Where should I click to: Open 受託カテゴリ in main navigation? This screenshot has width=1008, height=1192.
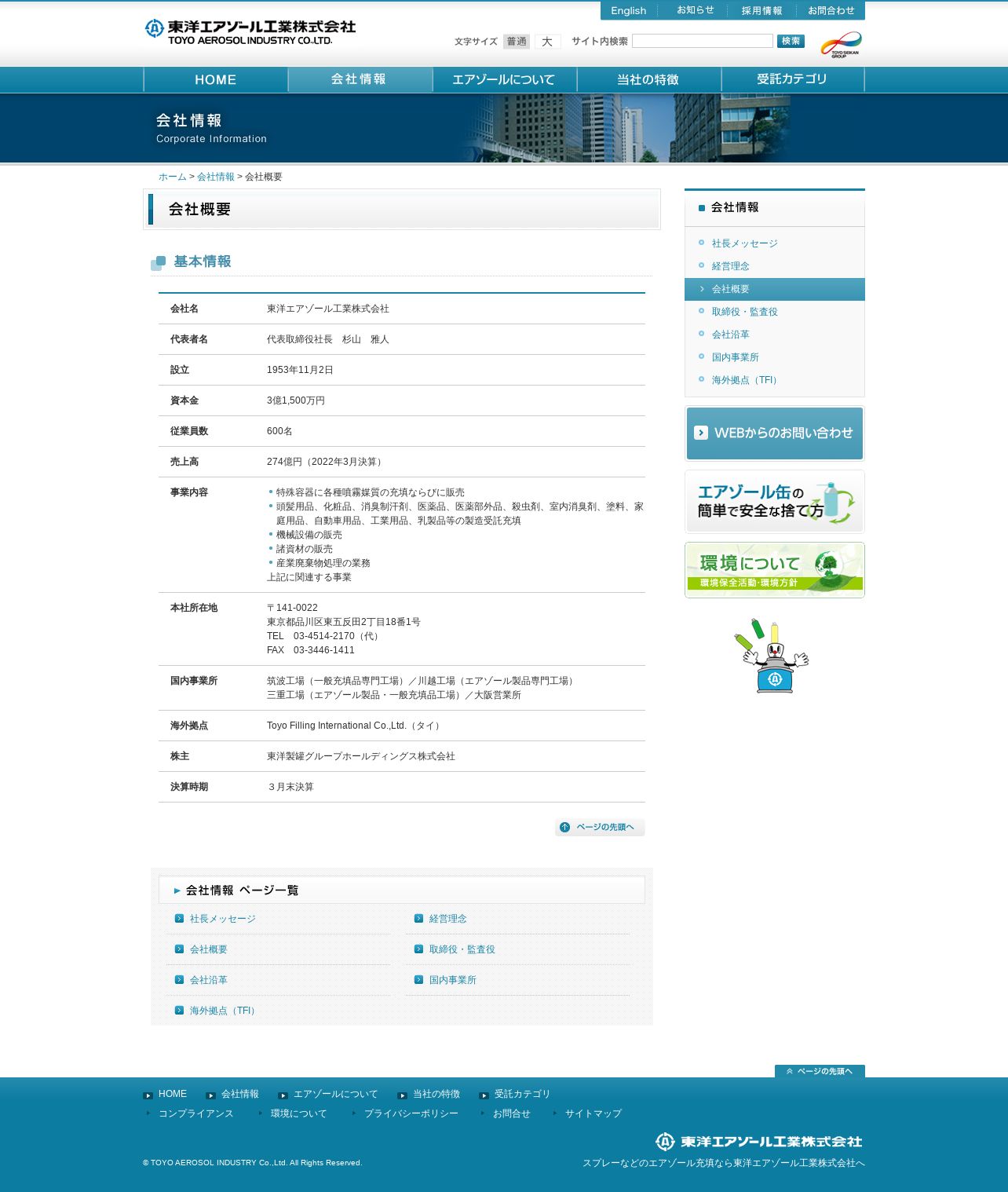click(793, 79)
